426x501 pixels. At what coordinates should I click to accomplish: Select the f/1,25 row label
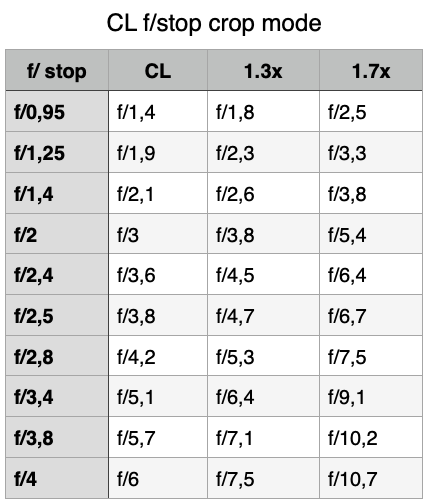click(x=57, y=152)
